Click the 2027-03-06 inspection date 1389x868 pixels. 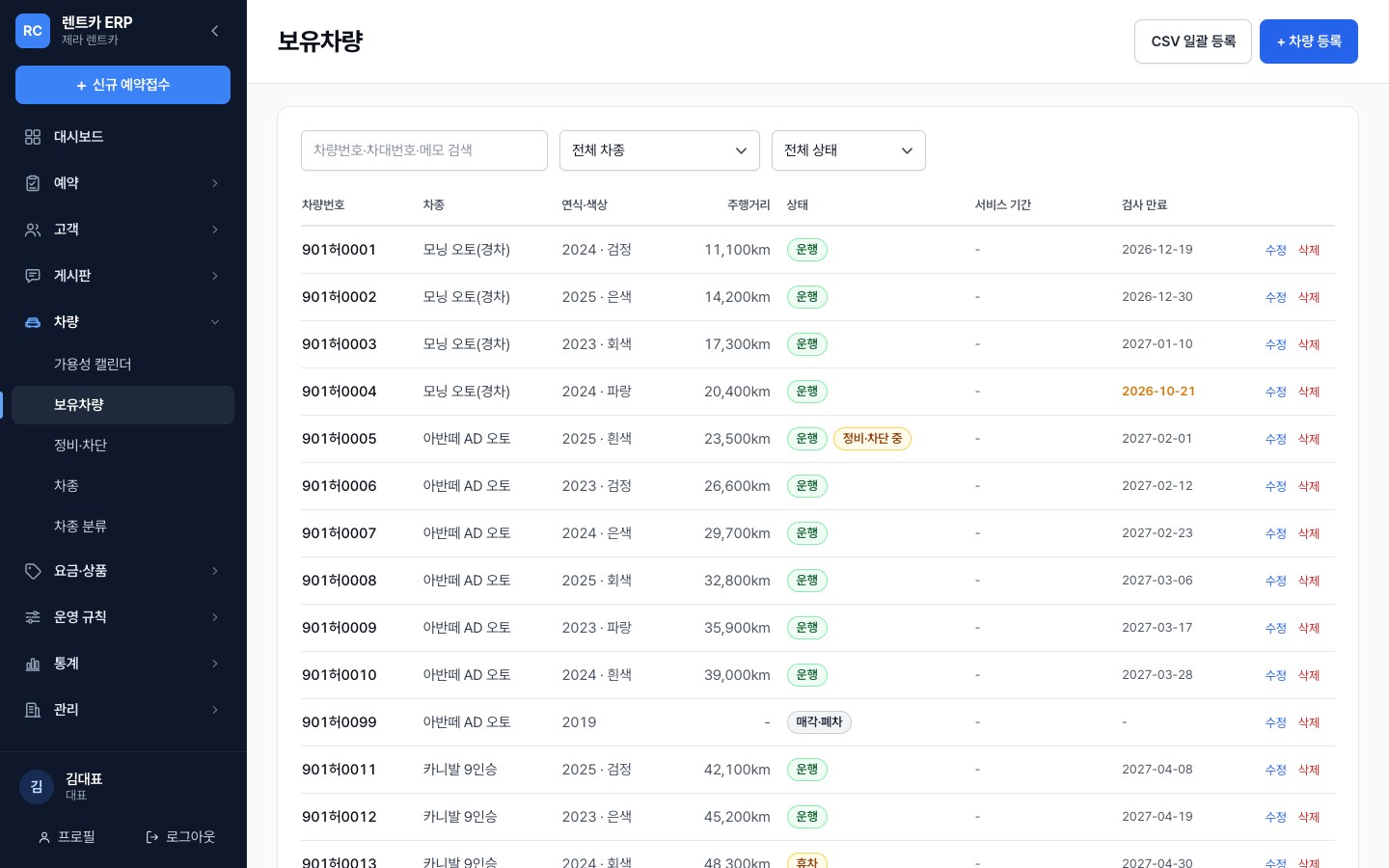click(1157, 581)
